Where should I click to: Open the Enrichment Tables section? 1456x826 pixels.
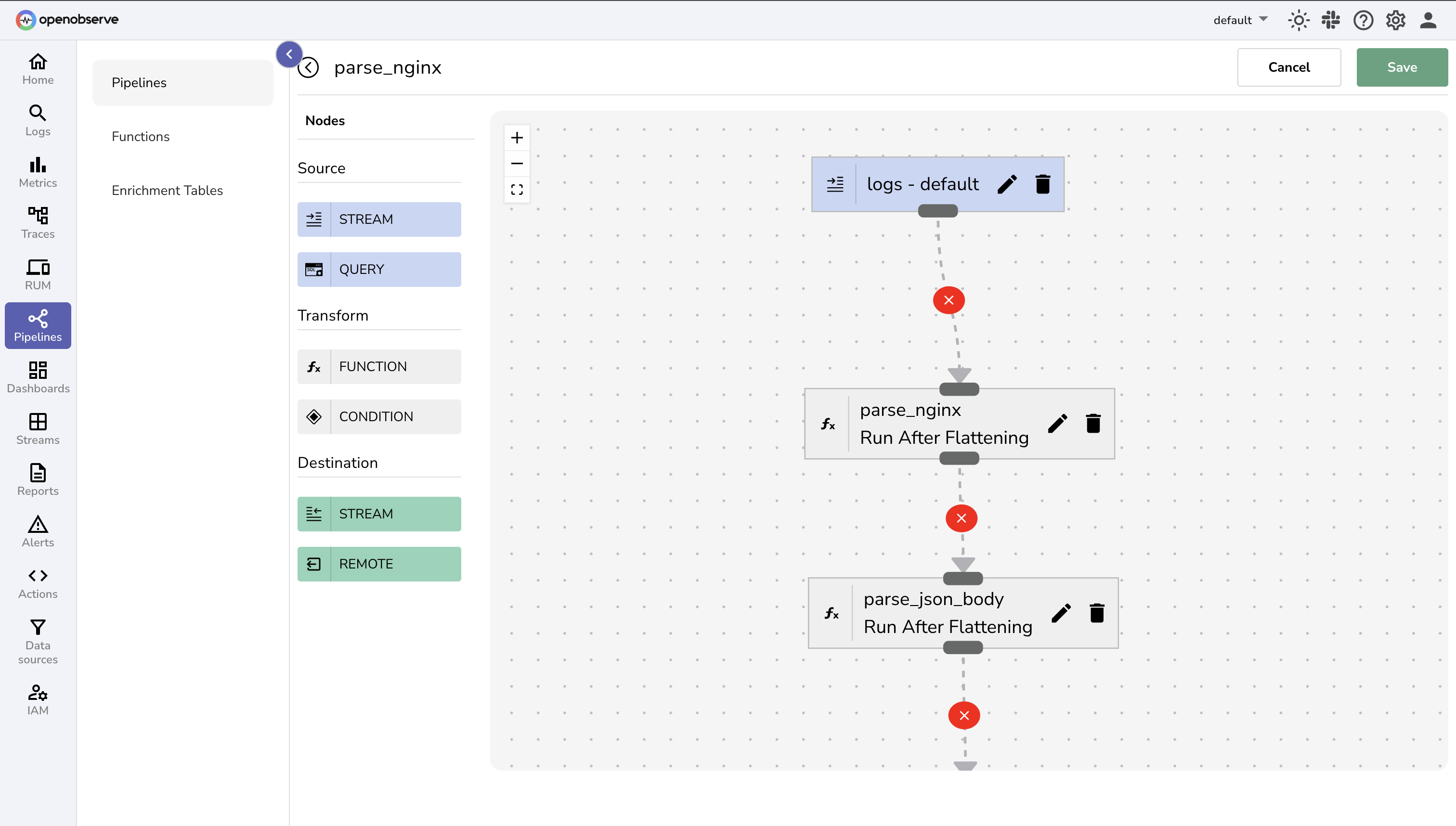coord(167,190)
